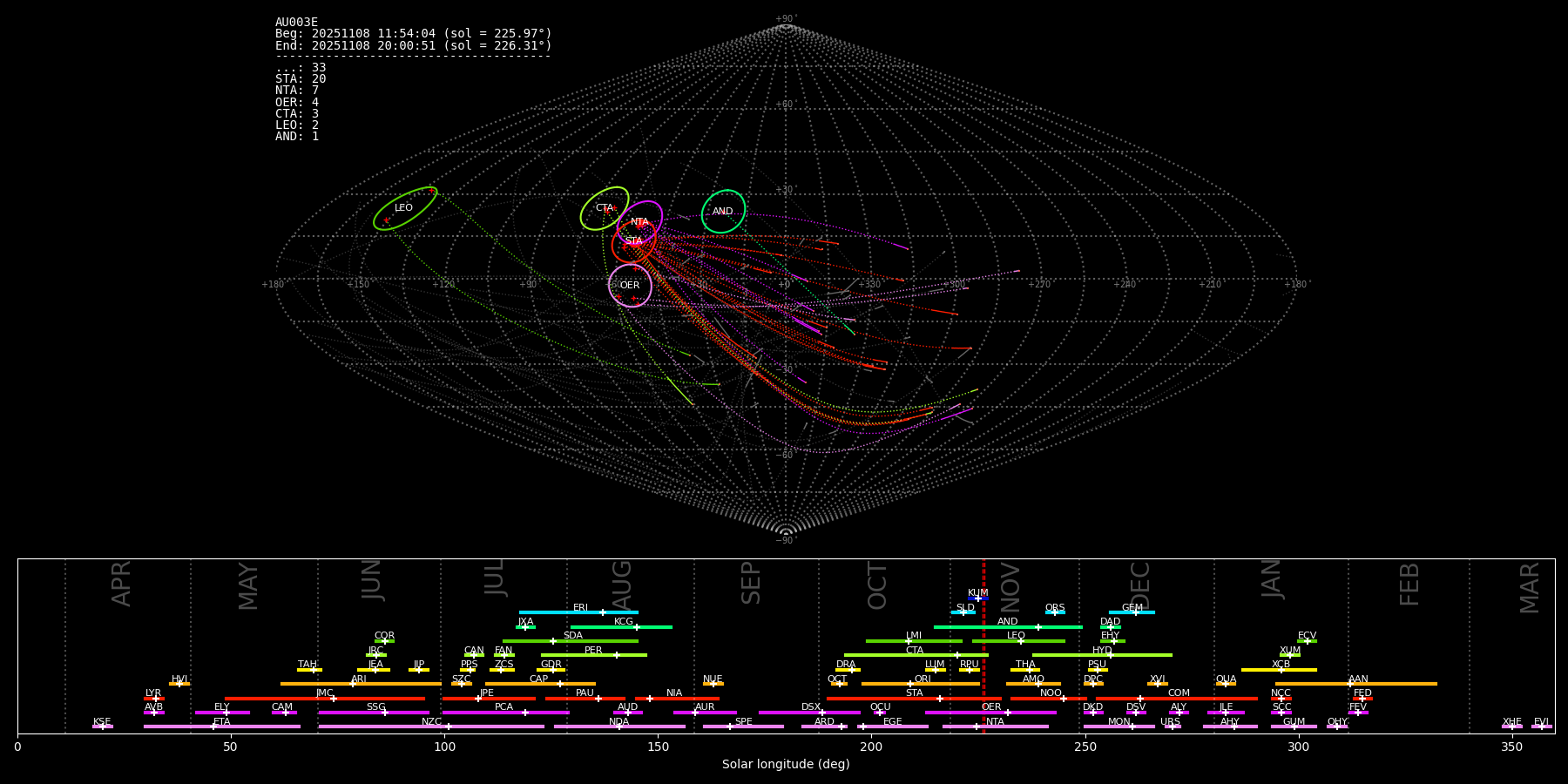Select the FEB month label in timeline
The image size is (1568, 784).
click(x=1409, y=585)
